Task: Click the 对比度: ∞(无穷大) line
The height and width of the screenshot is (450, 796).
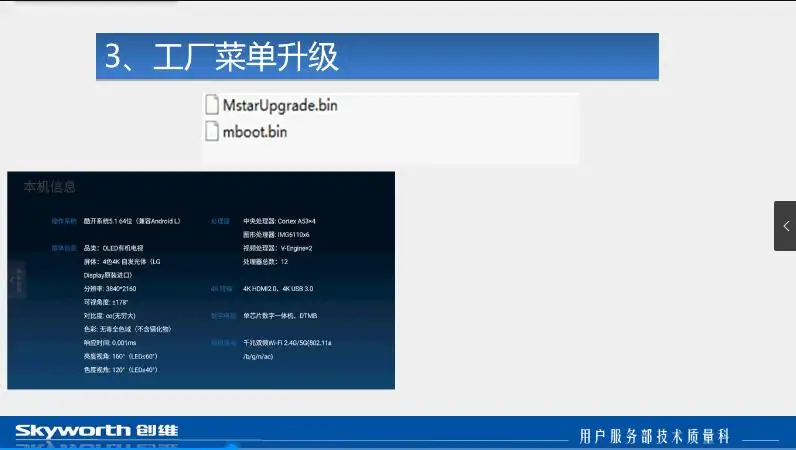Action: click(x=110, y=316)
